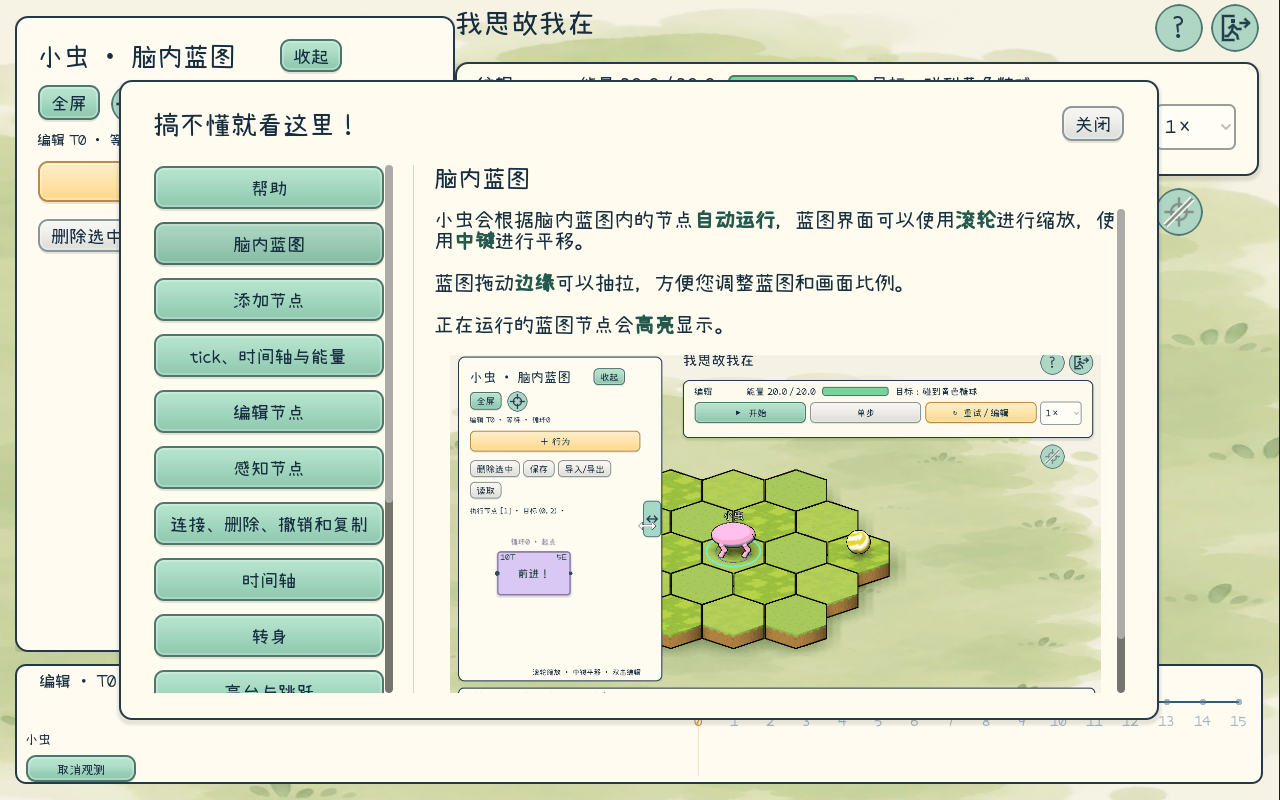Open the 感知节点 help topic
This screenshot has width=1280, height=800.
coord(269,468)
